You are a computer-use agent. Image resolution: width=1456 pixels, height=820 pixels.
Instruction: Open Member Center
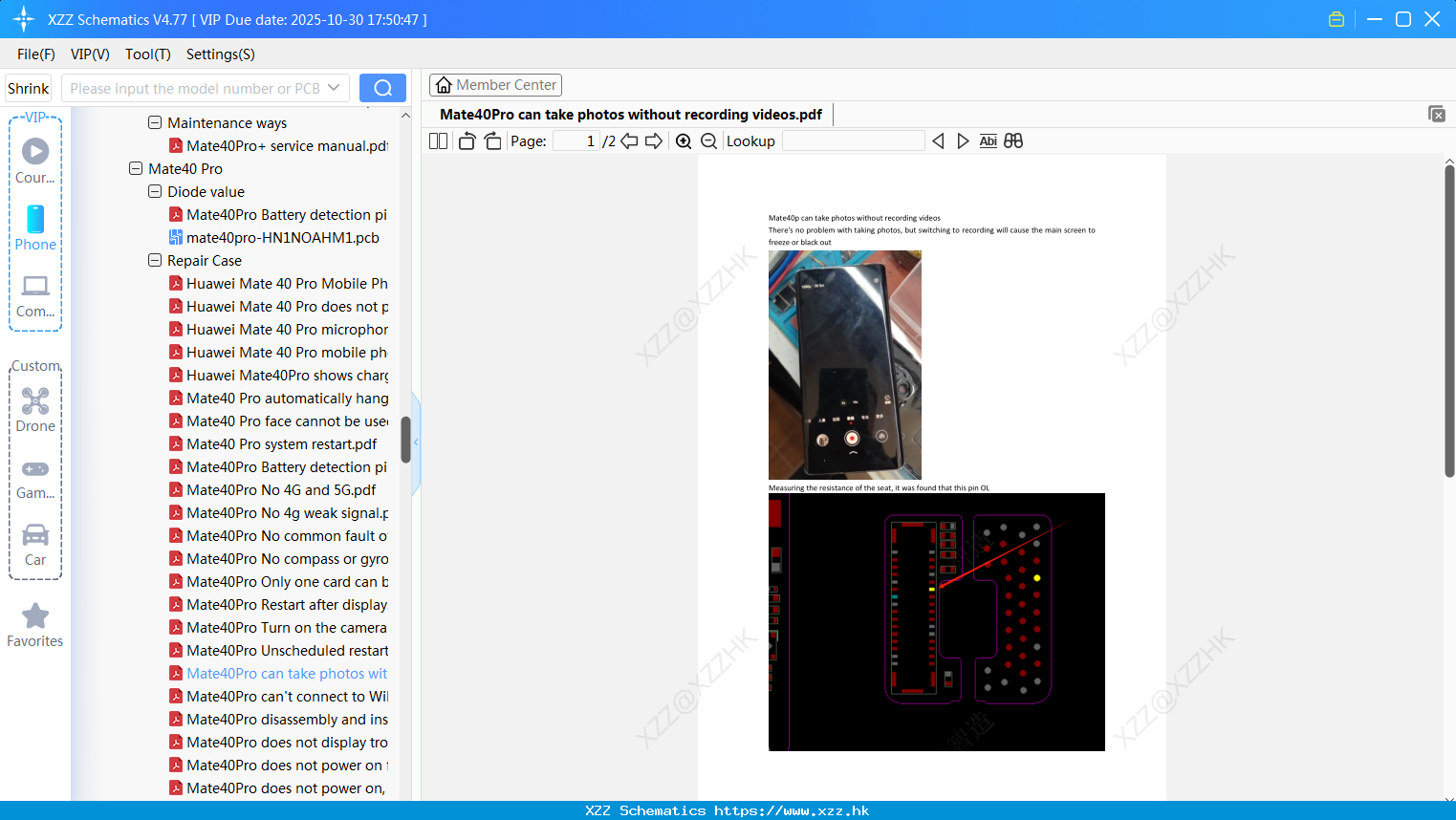pos(495,85)
